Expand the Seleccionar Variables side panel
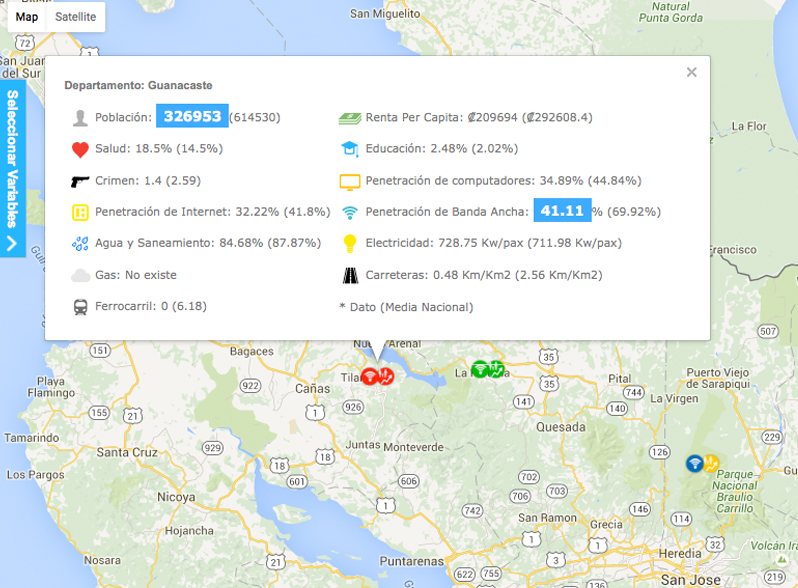This screenshot has height=588, width=798. coord(12,170)
